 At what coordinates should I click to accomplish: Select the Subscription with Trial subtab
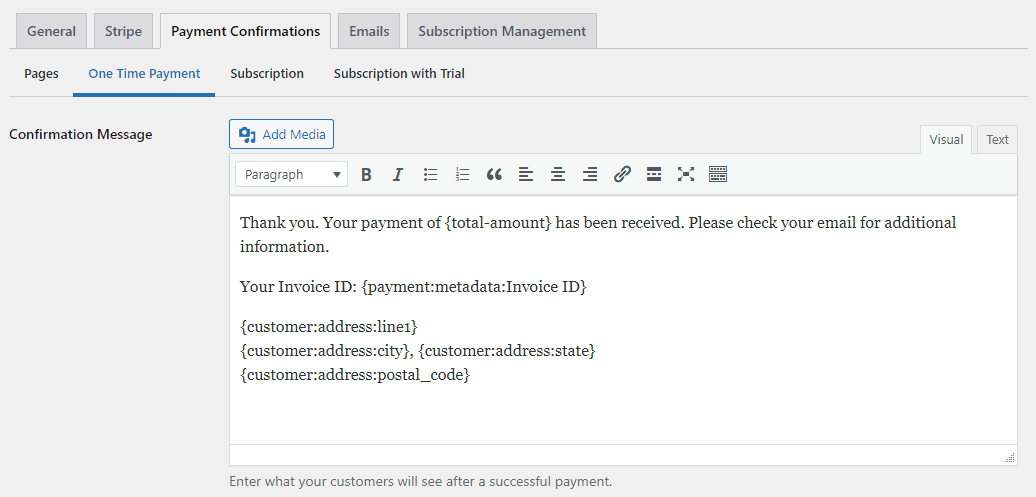(x=399, y=74)
